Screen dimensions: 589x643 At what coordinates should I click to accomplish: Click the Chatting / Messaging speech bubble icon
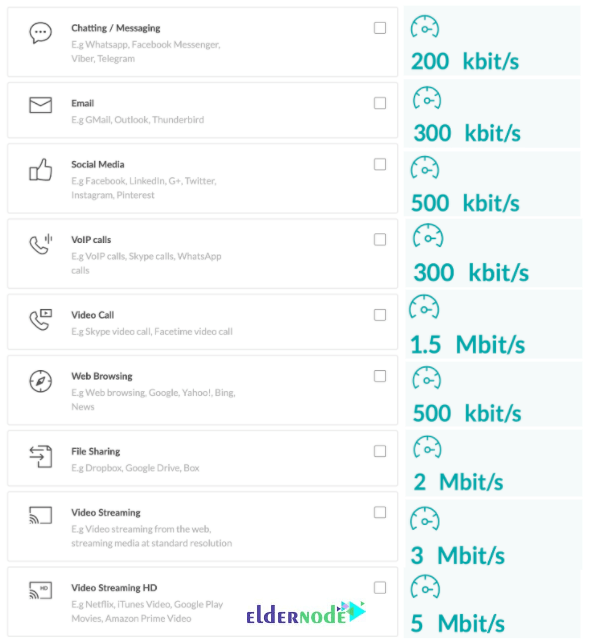pos(40,33)
